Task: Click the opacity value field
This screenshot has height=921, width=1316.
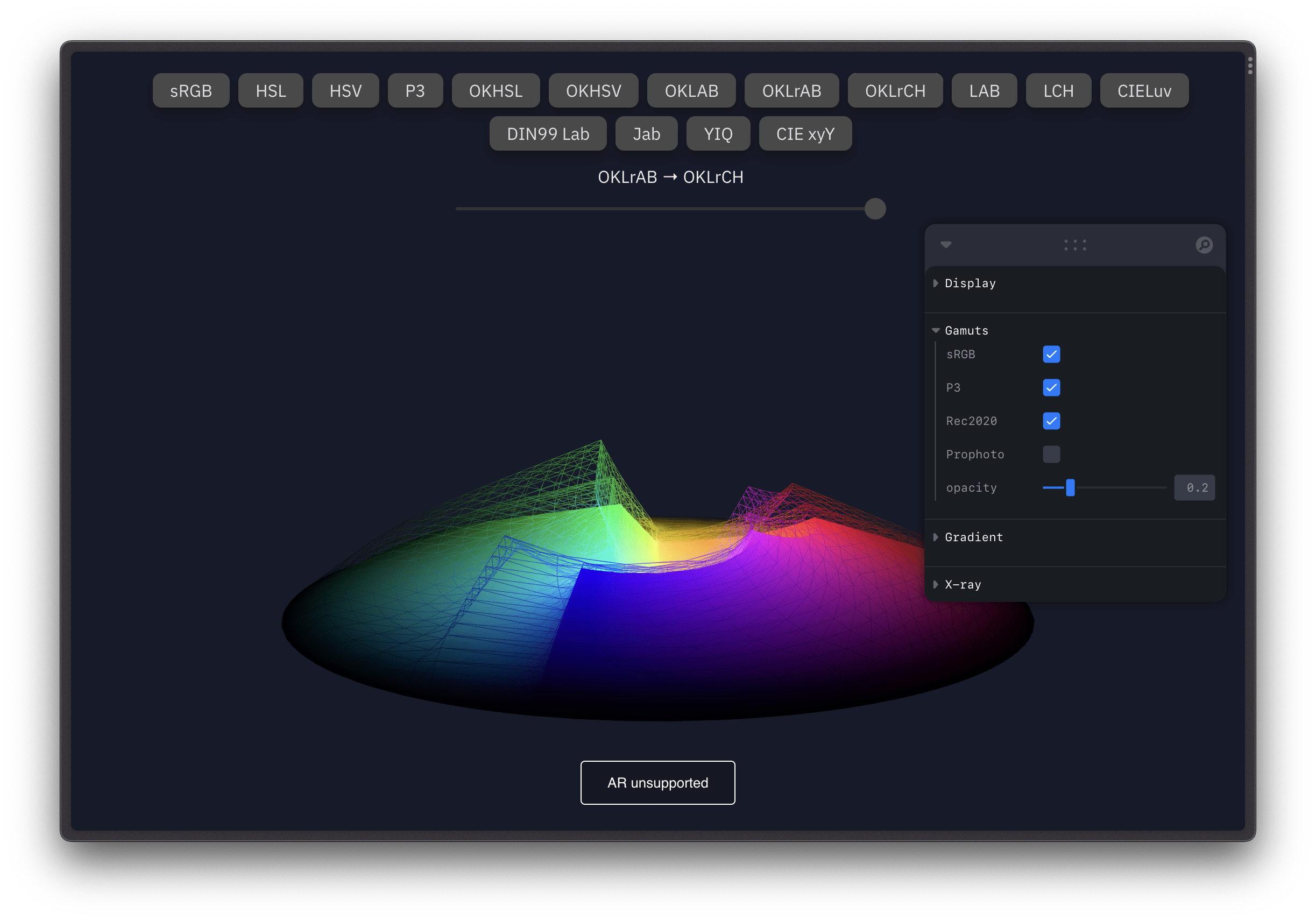Action: (x=1194, y=488)
